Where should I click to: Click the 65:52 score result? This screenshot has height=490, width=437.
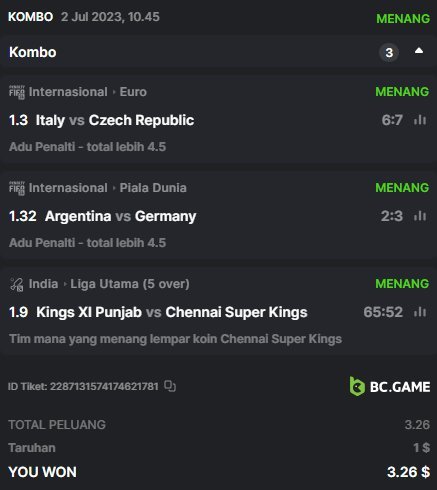coord(383,312)
